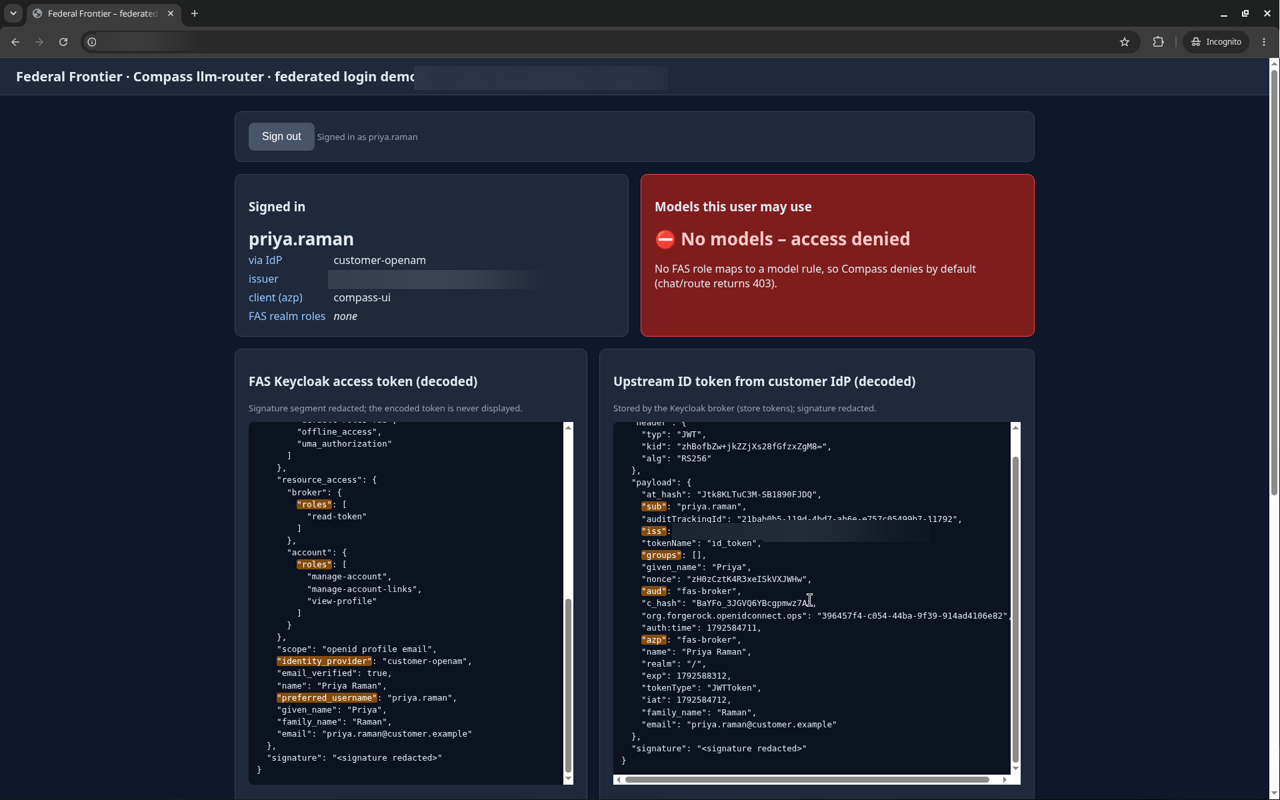This screenshot has height=800, width=1280.
Task: Click upstream ID token vertical scrollbar thumb
Action: 1015,610
